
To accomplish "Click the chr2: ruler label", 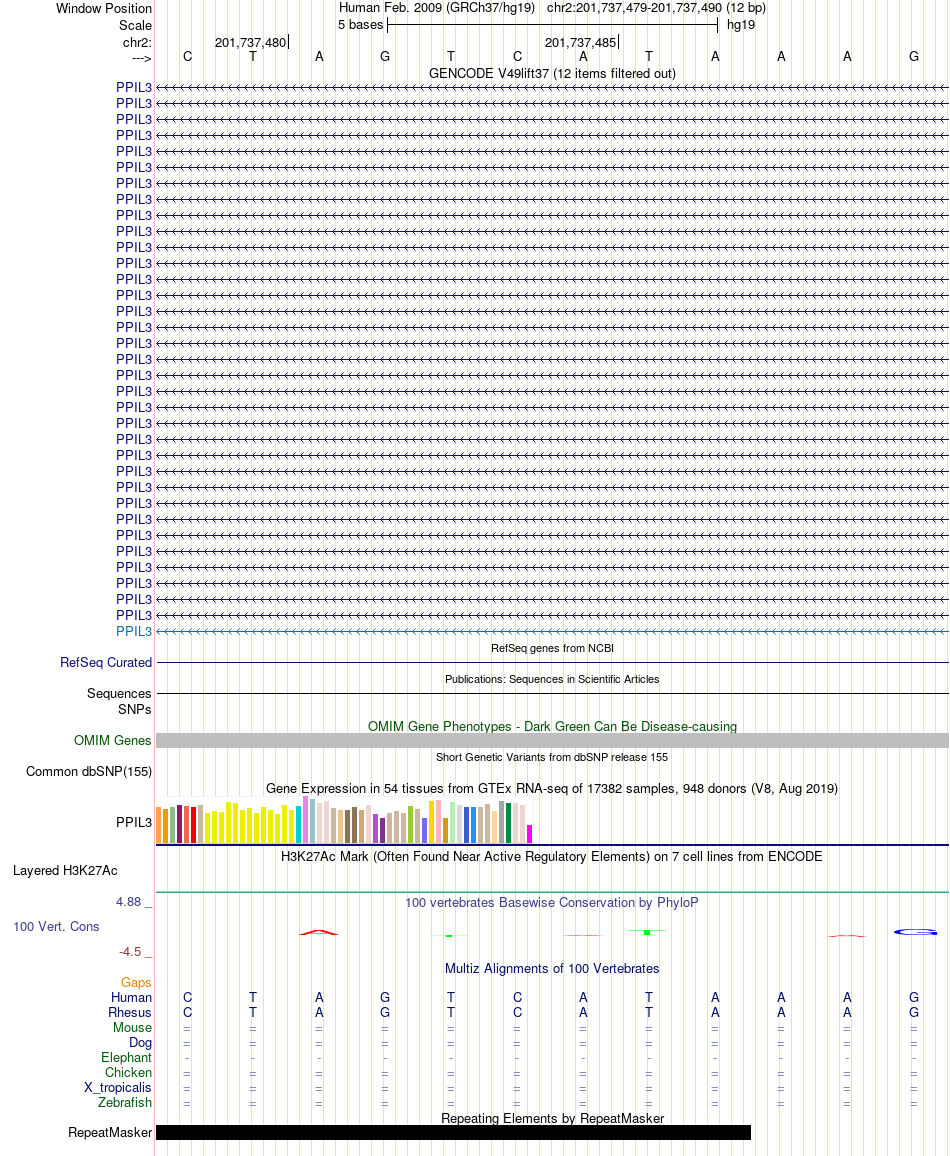I will 137,42.
